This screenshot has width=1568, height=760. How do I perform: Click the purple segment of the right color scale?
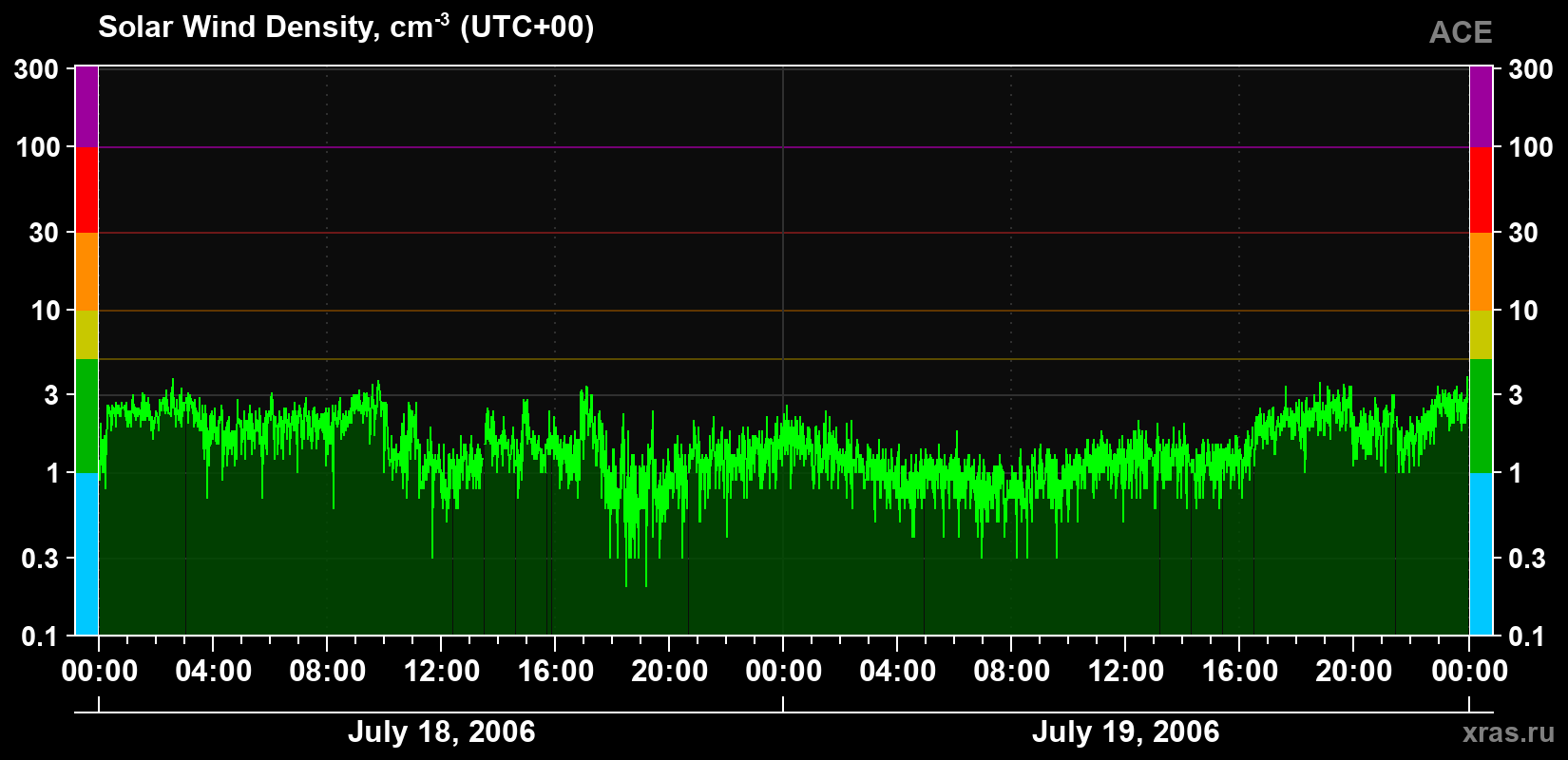(x=1481, y=106)
